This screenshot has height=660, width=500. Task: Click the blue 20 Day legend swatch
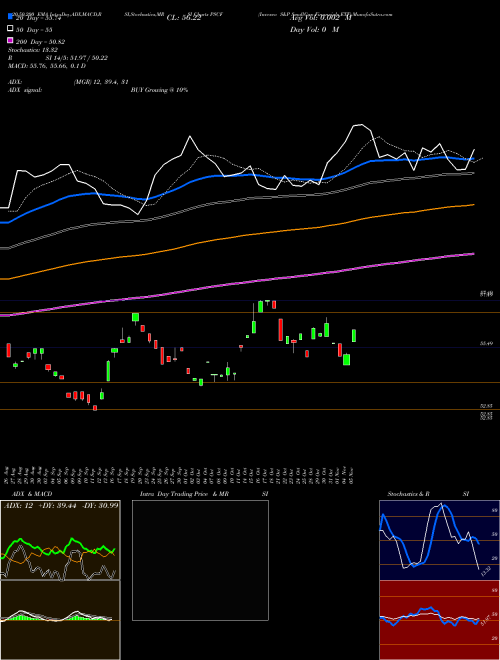pos(10,17)
